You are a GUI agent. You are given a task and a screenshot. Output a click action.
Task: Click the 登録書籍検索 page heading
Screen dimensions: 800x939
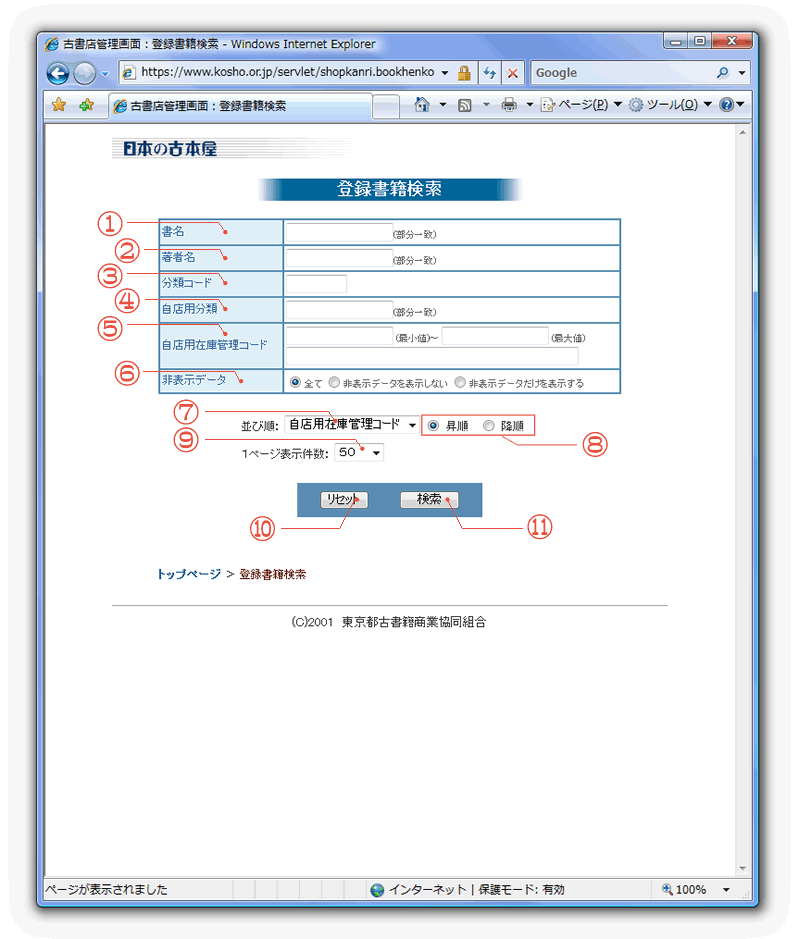tap(389, 189)
